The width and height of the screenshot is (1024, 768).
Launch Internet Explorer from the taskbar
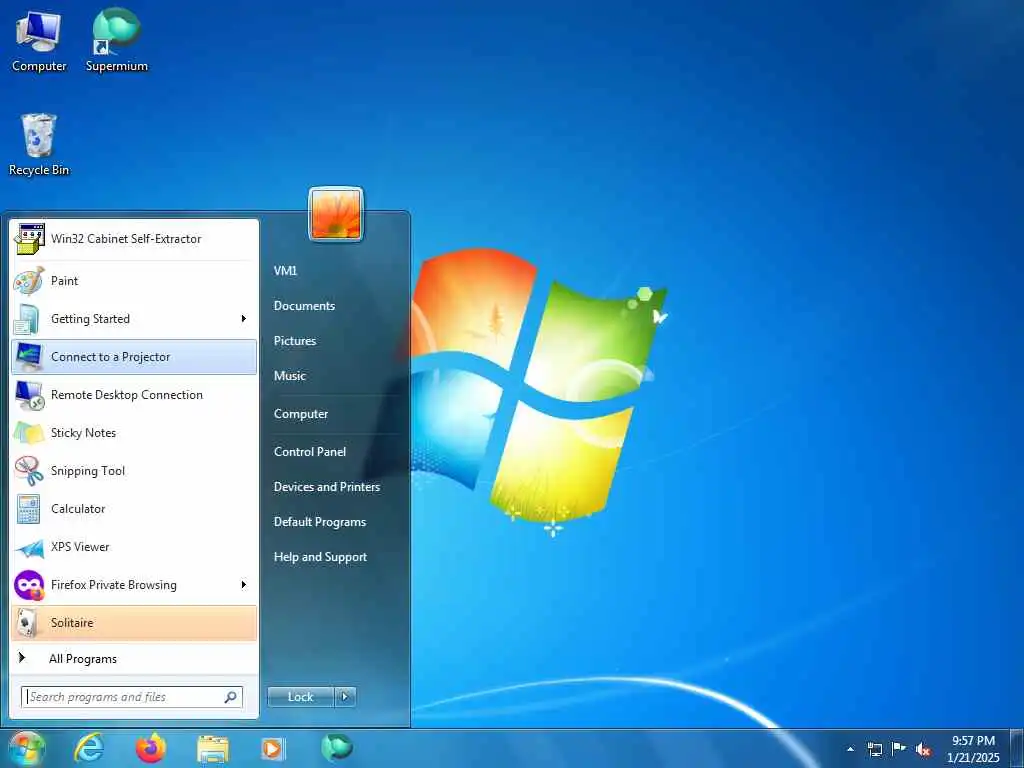(x=89, y=748)
